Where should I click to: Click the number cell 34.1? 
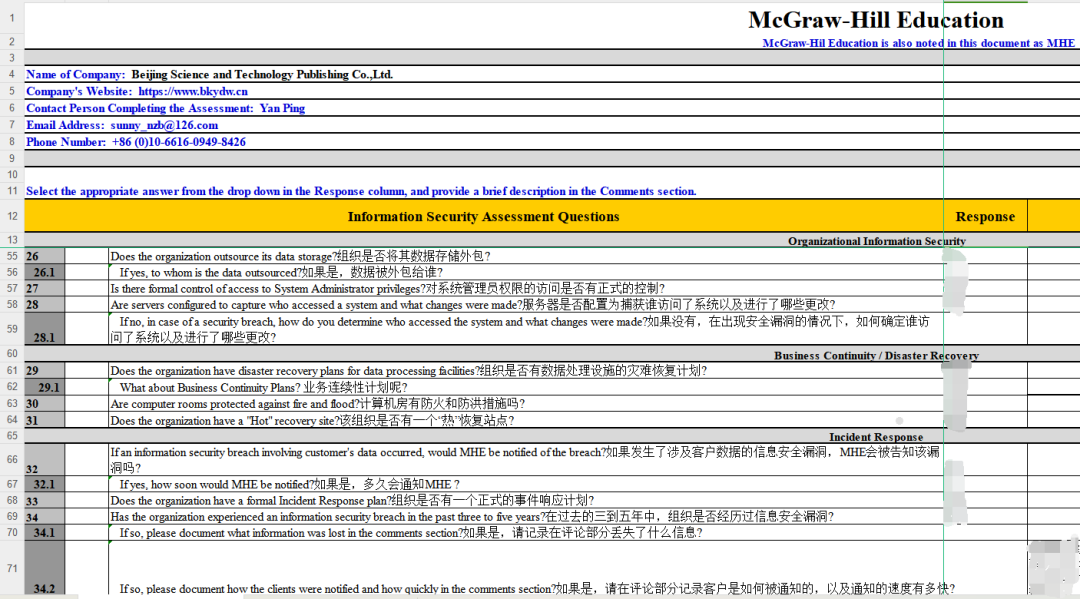click(45, 533)
